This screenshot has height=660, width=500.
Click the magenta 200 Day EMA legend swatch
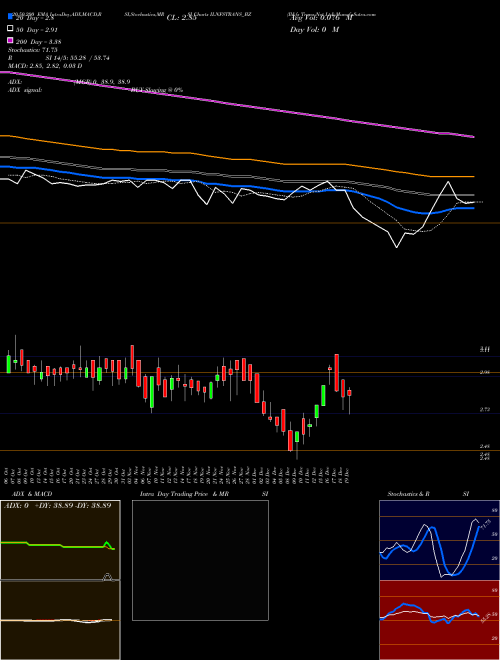pyautogui.click(x=10, y=41)
